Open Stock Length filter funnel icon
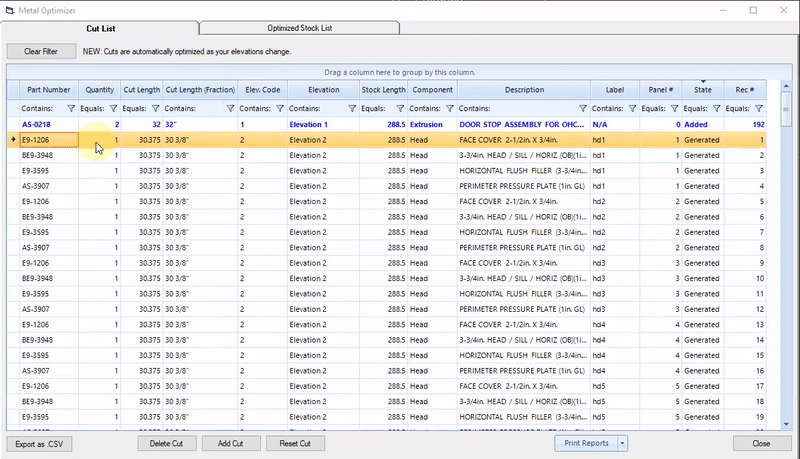 [x=400, y=108]
